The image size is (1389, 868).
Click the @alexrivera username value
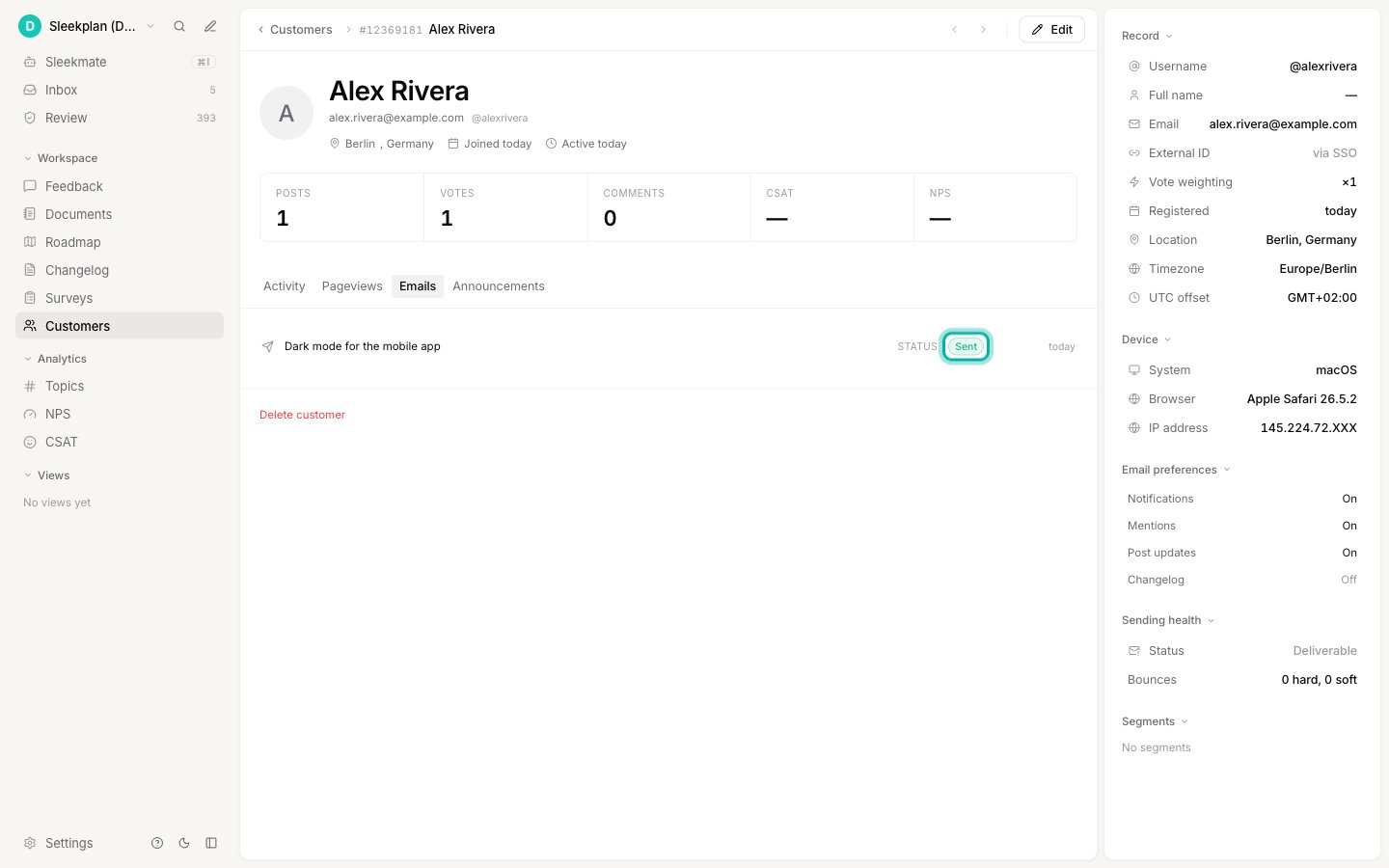tap(1322, 67)
